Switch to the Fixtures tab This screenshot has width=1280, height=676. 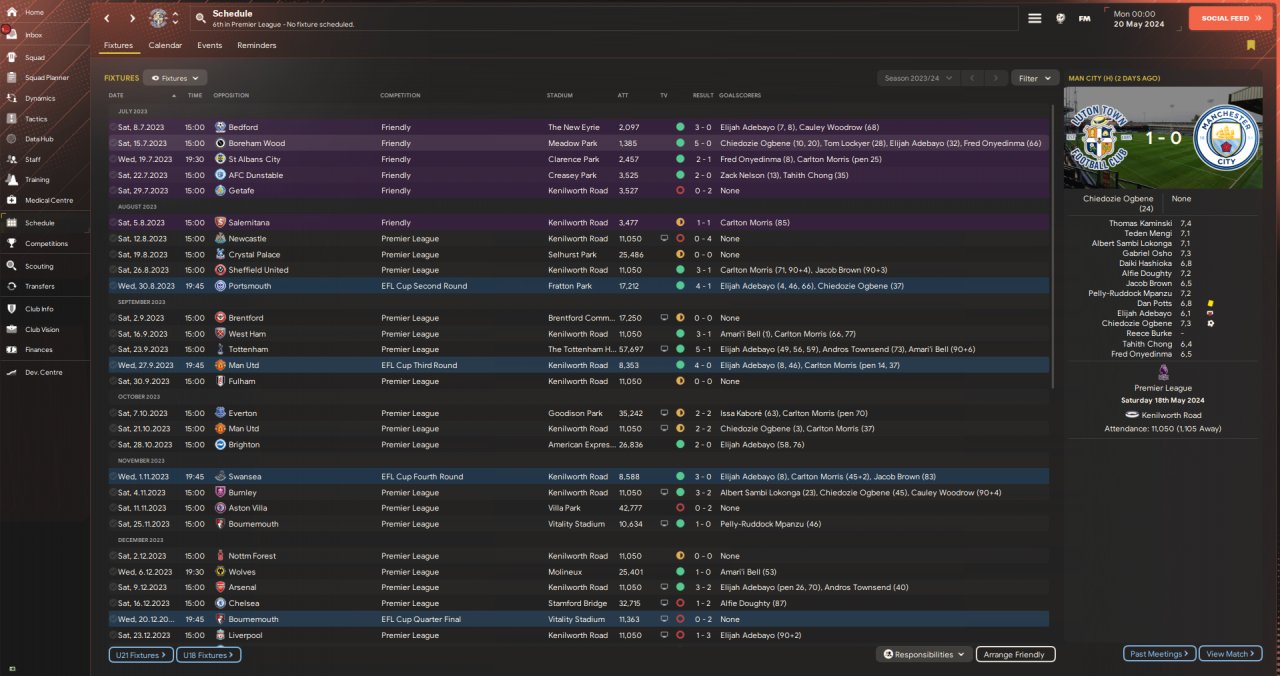tap(118, 45)
